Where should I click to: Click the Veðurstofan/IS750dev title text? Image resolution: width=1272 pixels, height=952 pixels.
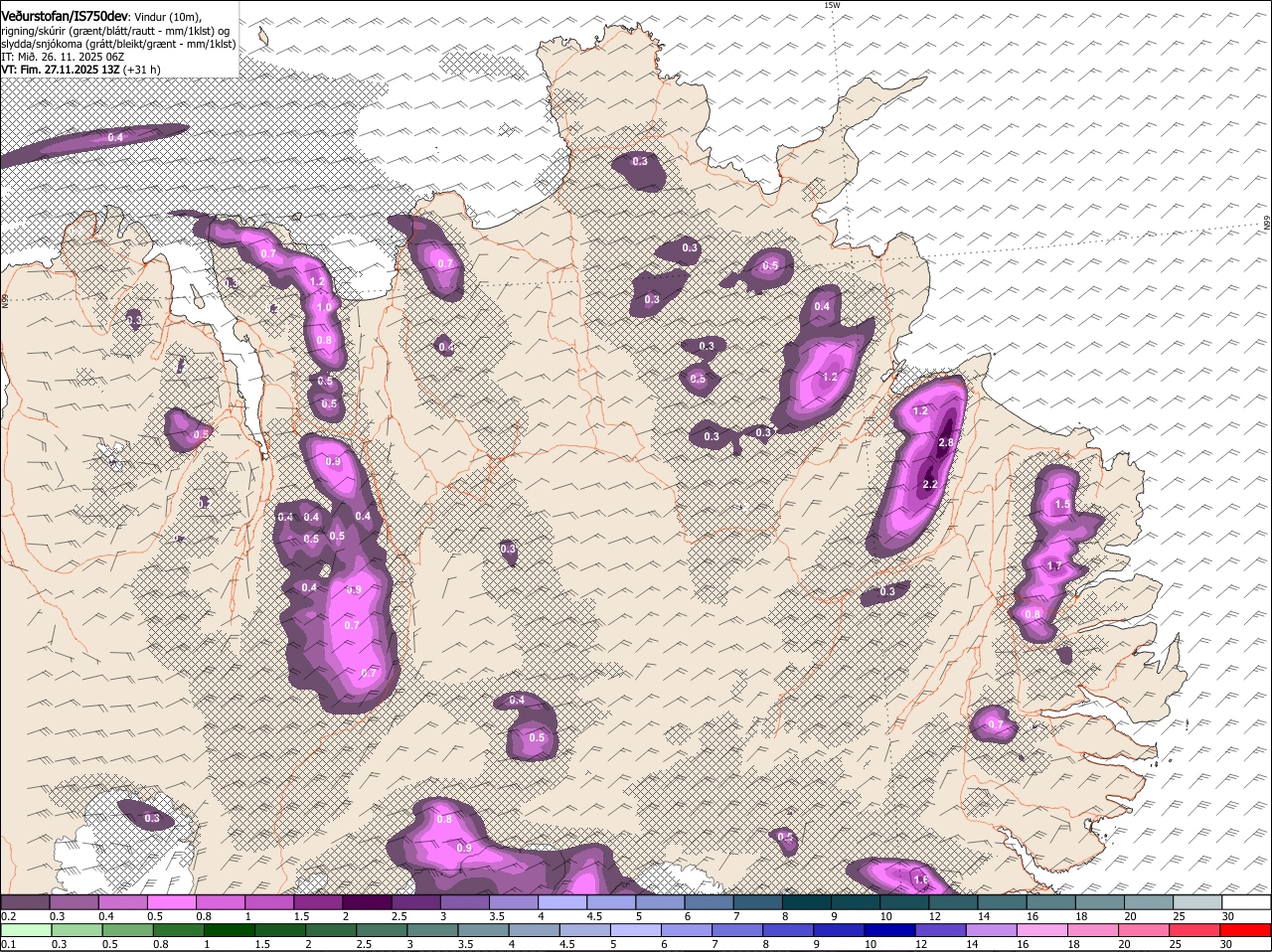(65, 16)
